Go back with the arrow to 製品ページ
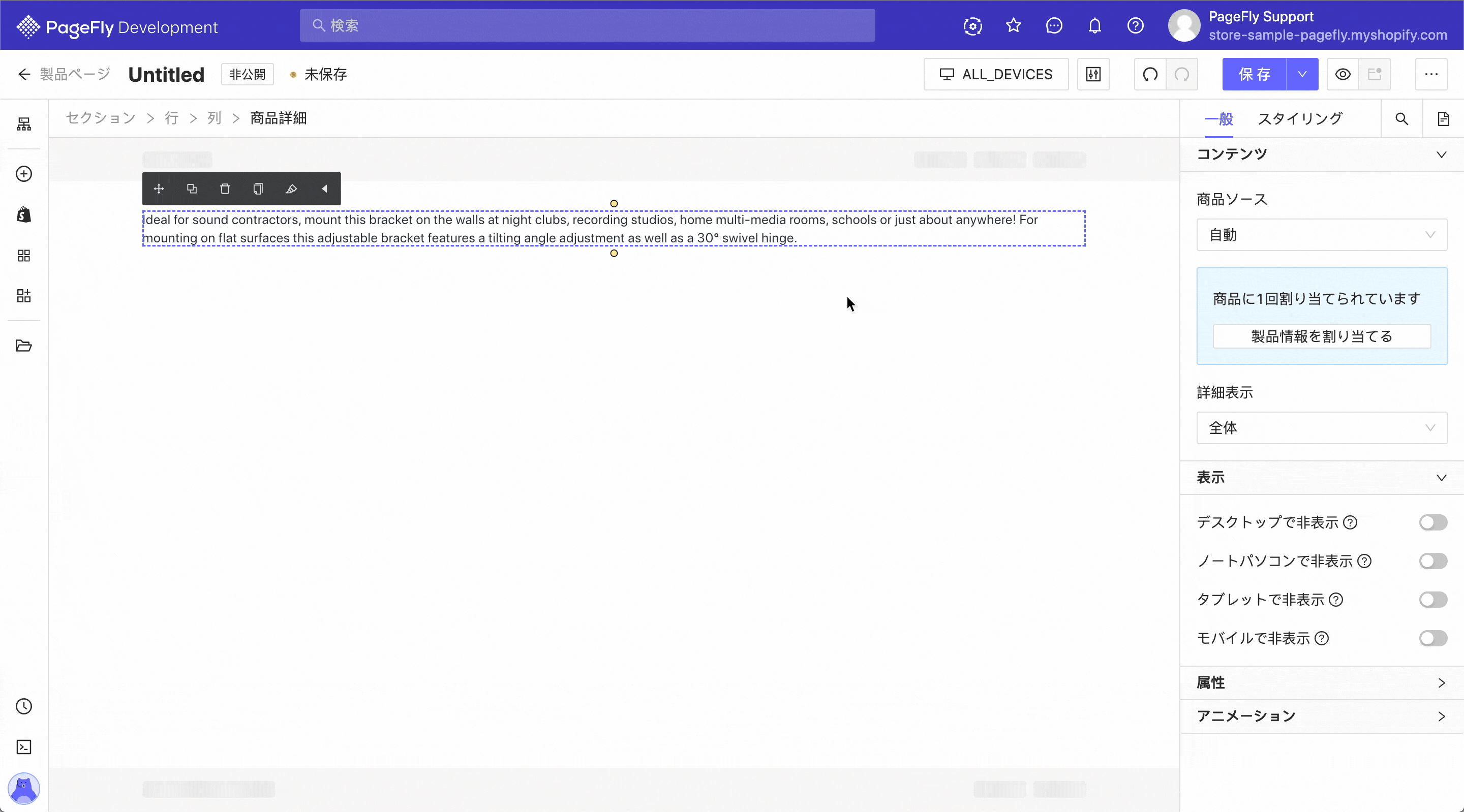 pos(24,74)
